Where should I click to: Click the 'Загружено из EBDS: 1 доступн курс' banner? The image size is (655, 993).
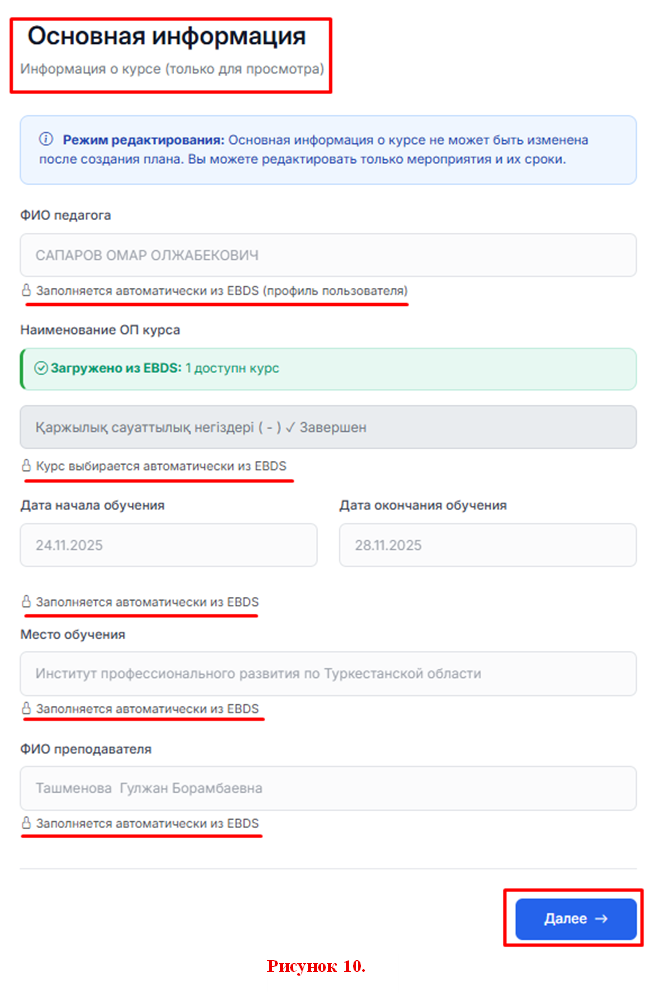coord(328,368)
